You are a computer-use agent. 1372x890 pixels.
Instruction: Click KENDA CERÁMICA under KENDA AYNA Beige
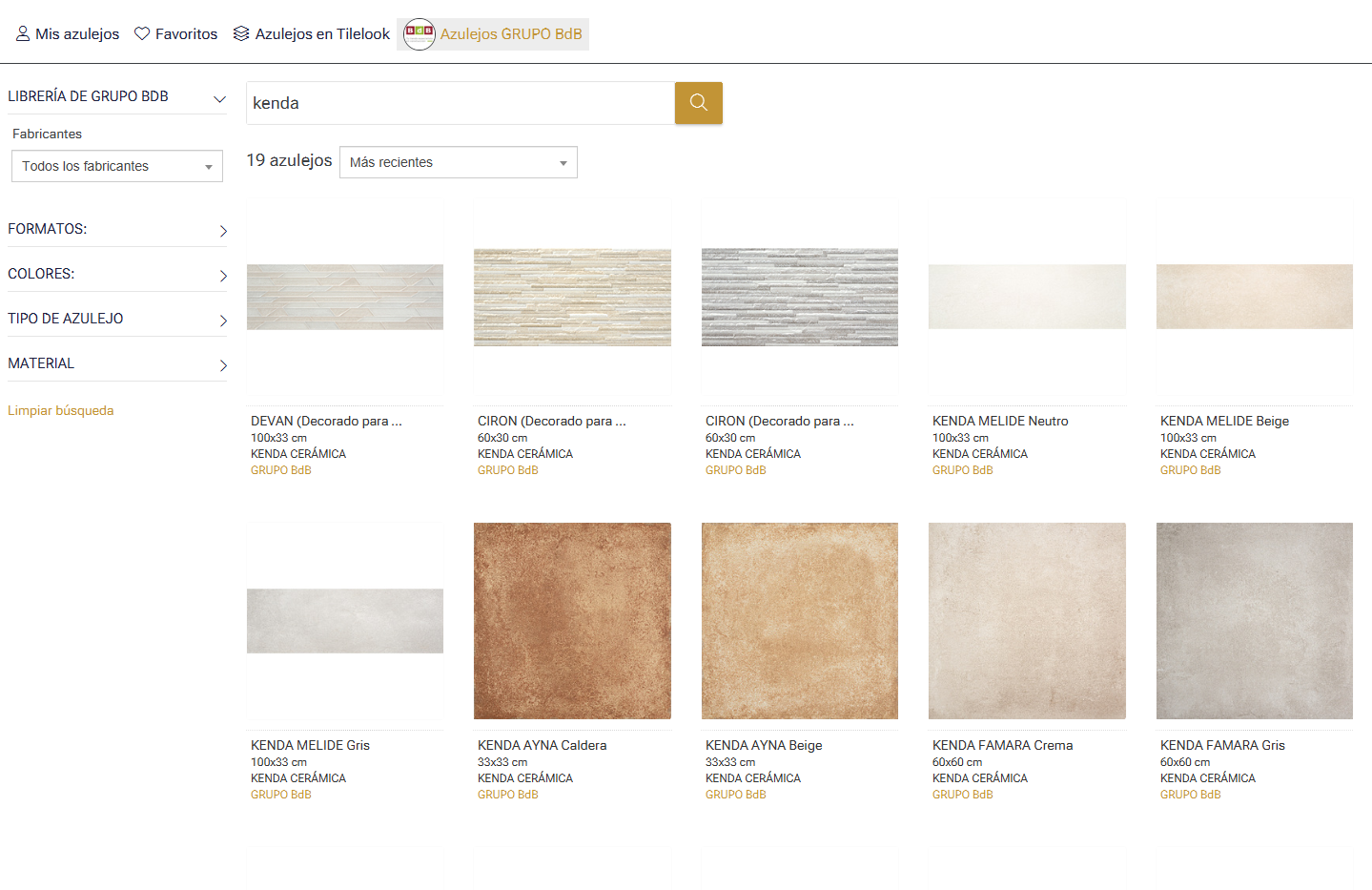click(x=753, y=778)
